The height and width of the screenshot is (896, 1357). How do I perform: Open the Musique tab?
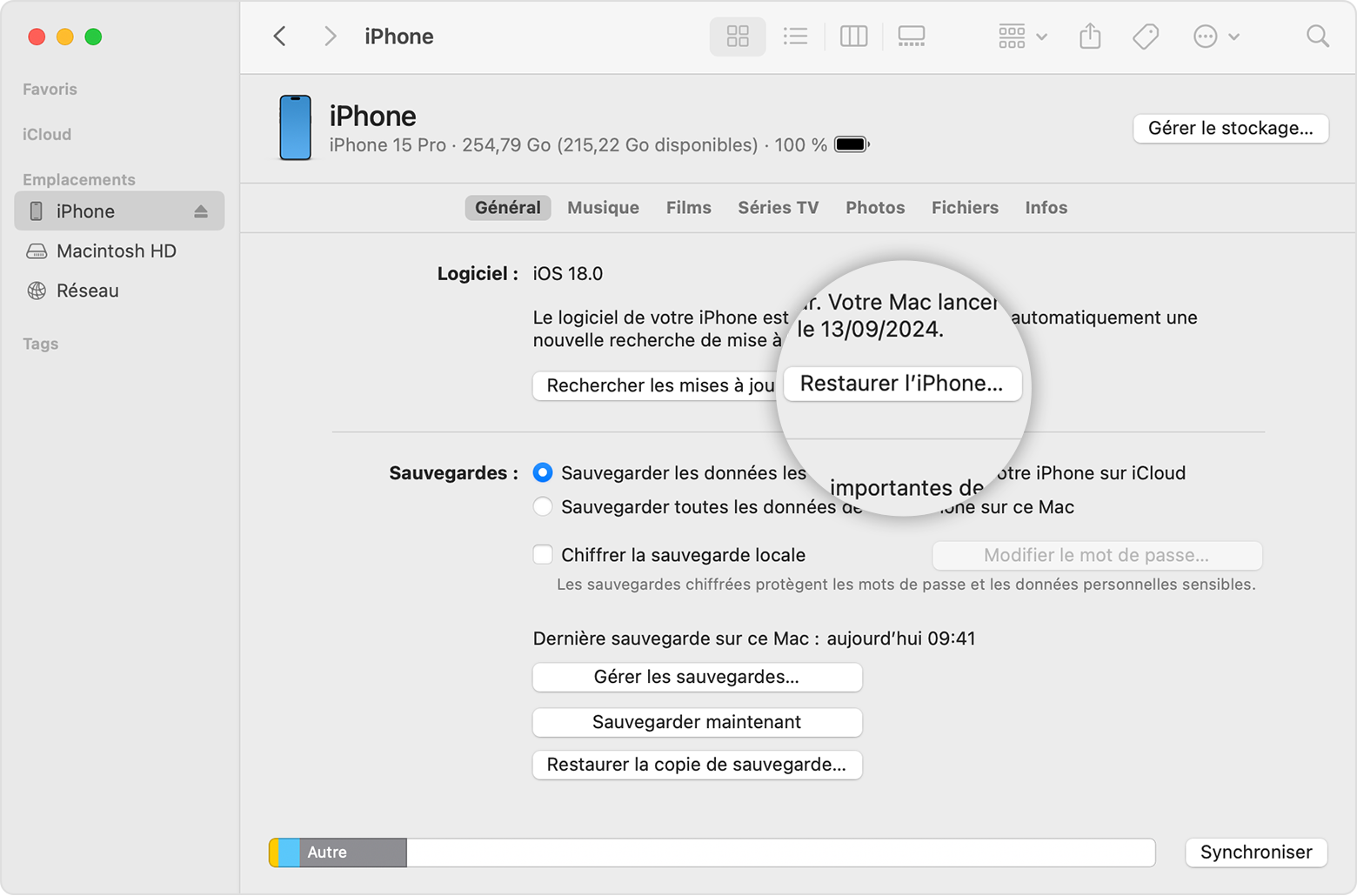pyautogui.click(x=603, y=208)
